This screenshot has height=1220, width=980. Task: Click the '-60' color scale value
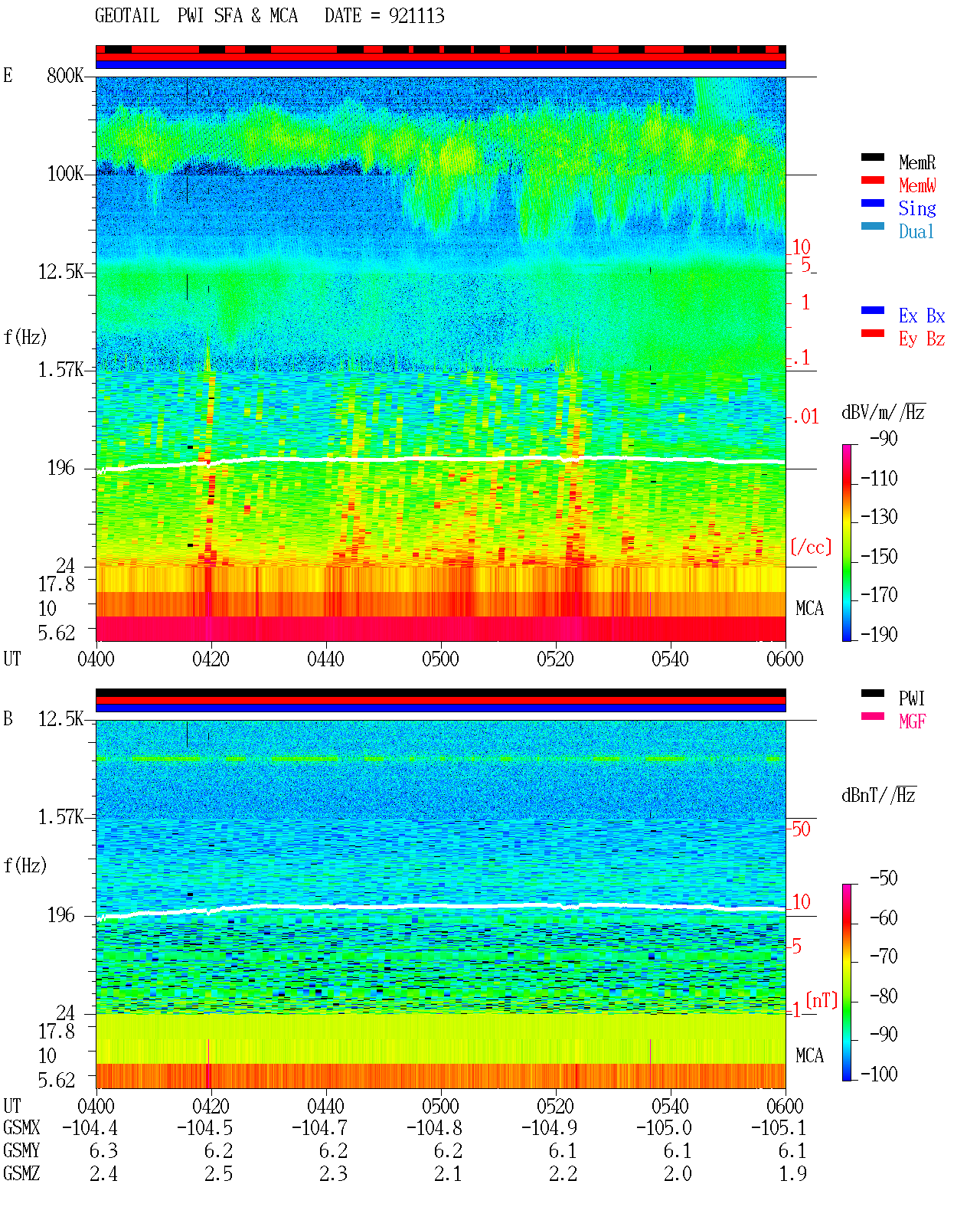pyautogui.click(x=884, y=918)
